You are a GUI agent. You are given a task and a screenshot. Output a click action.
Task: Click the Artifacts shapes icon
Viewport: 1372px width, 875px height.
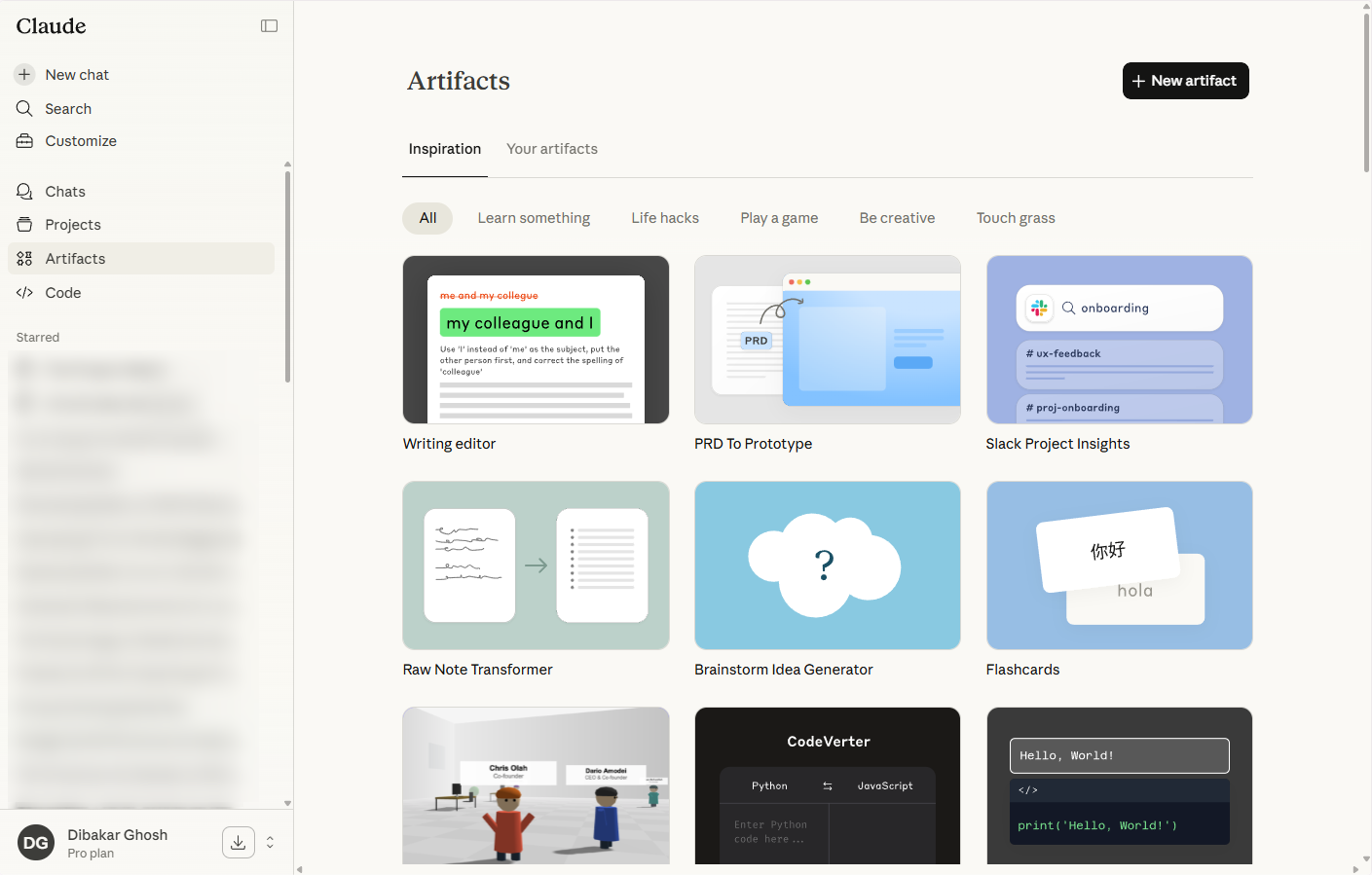point(24,259)
